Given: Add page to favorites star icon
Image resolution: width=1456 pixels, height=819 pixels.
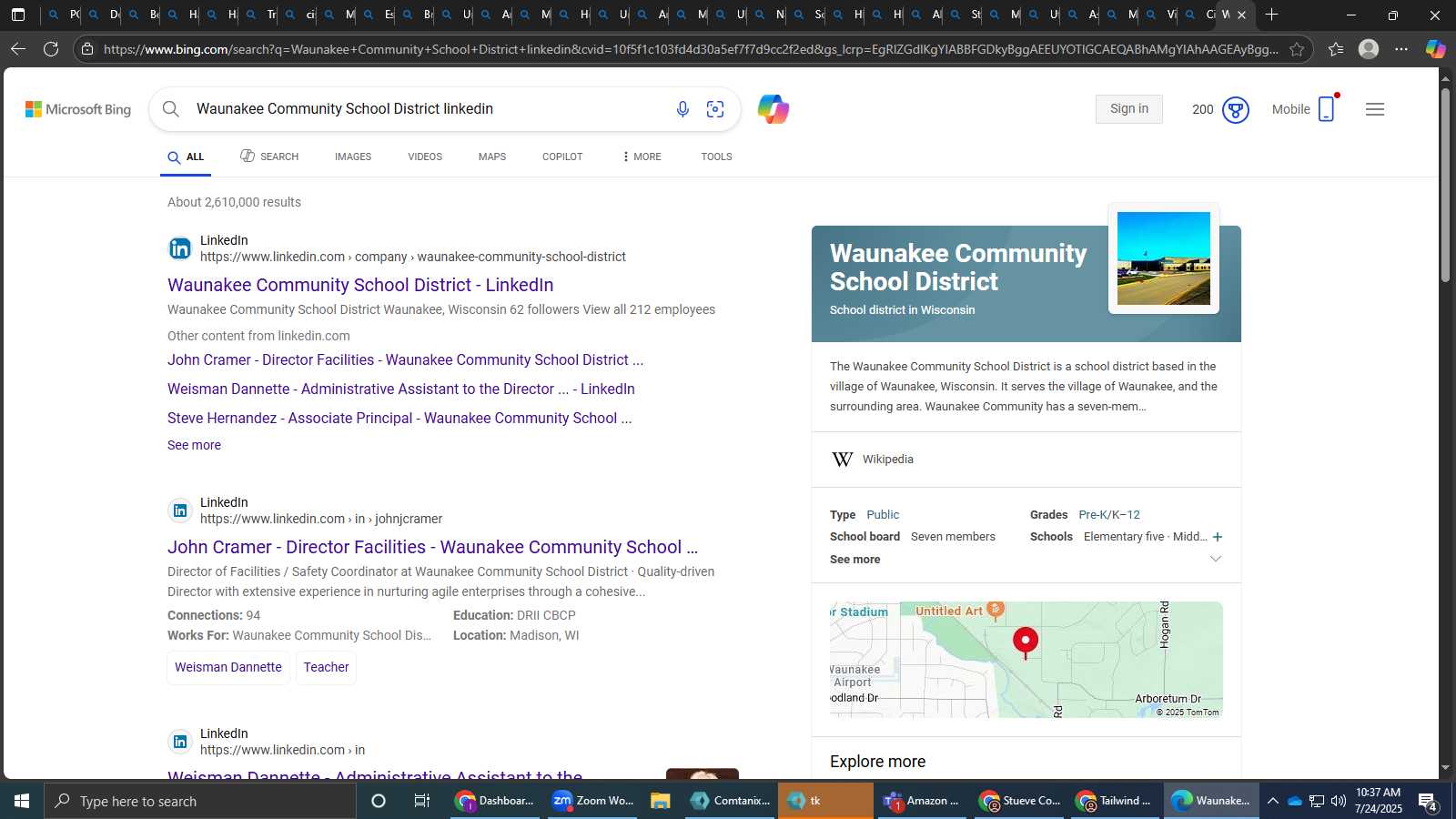Looking at the screenshot, I should point(1297,49).
